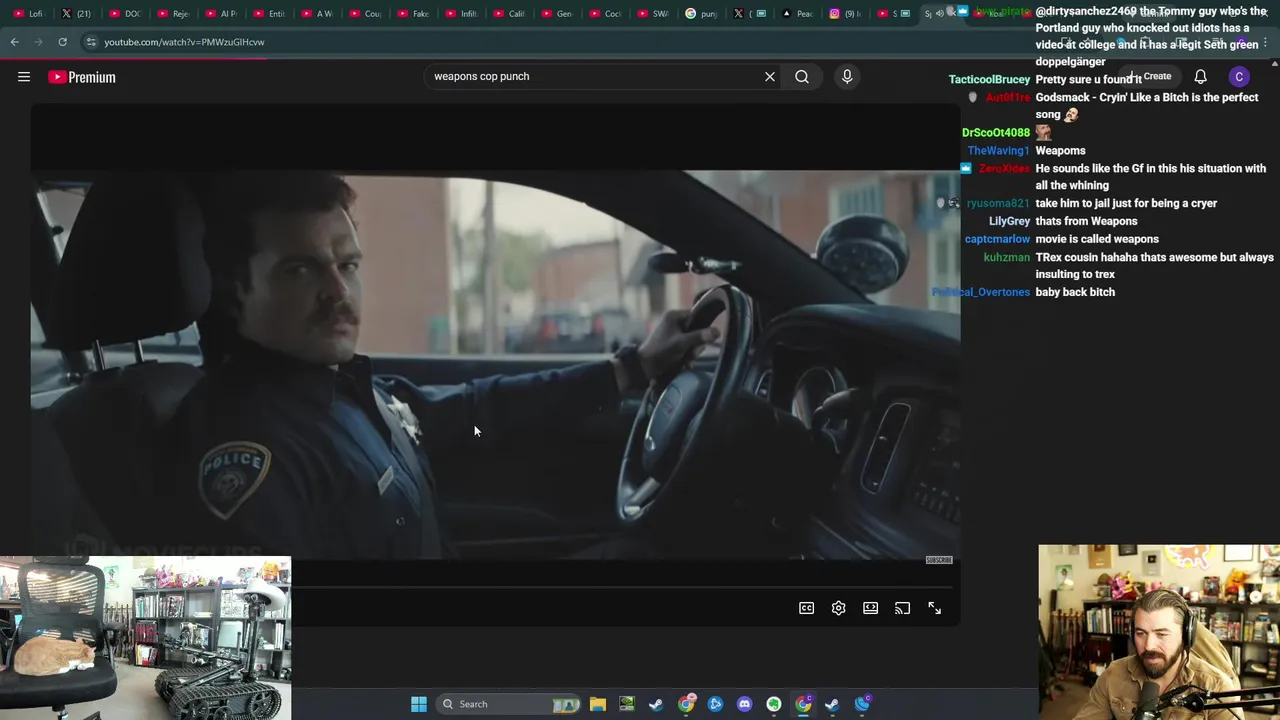
Task: Clear the search box with the X
Action: (x=770, y=76)
